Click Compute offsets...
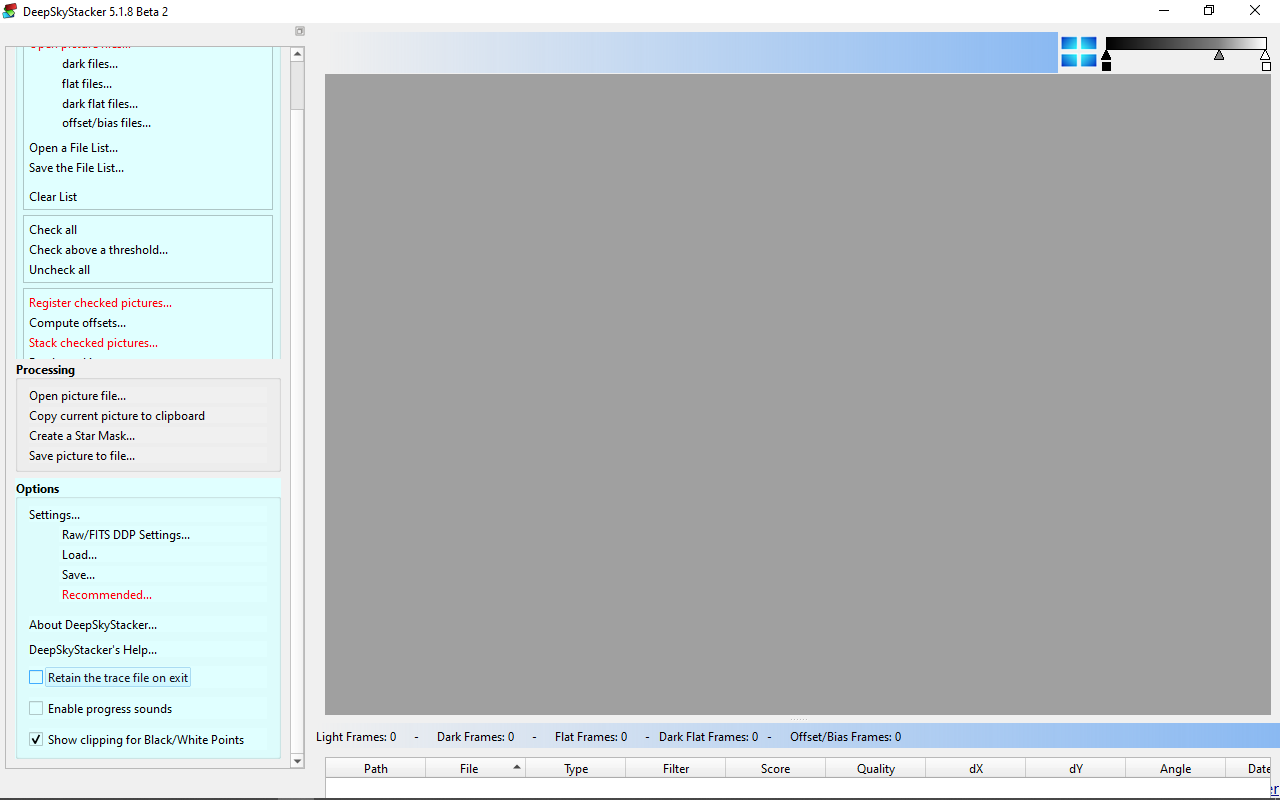This screenshot has width=1280, height=800. pyautogui.click(x=77, y=323)
